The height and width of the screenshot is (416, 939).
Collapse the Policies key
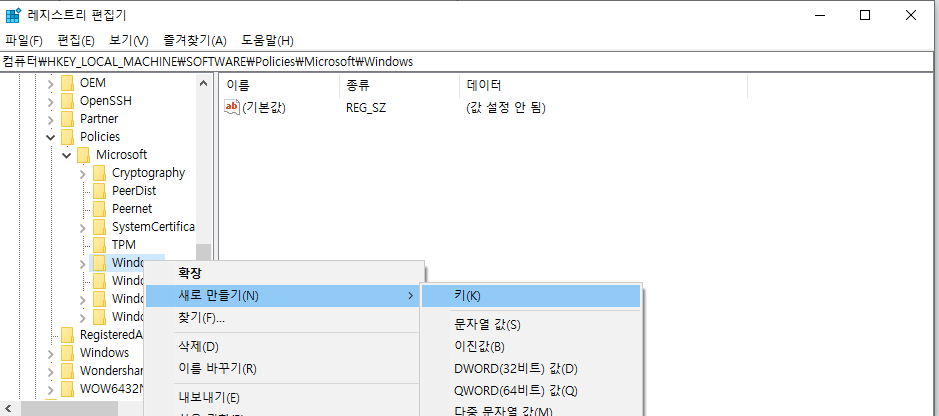(x=51, y=137)
